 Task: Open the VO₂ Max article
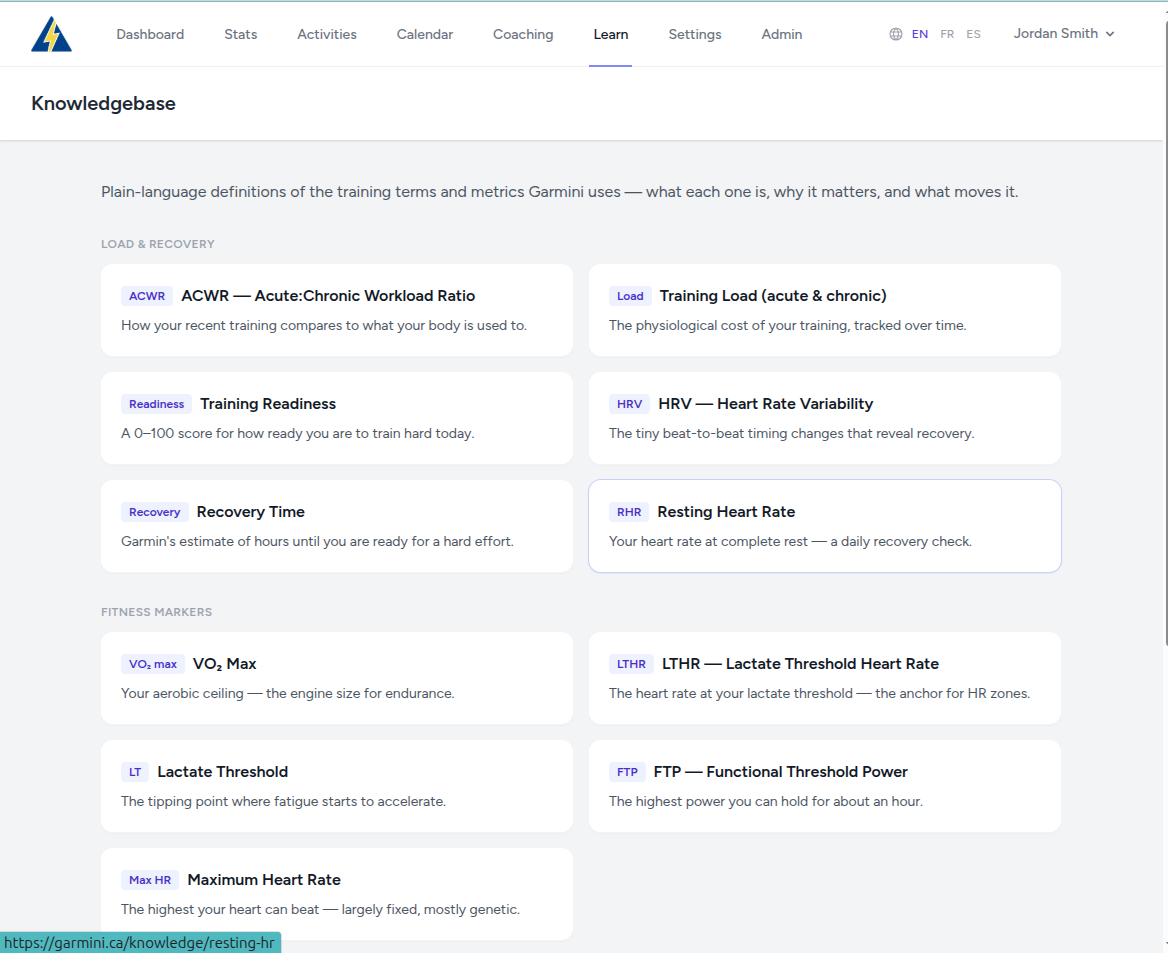click(x=337, y=678)
